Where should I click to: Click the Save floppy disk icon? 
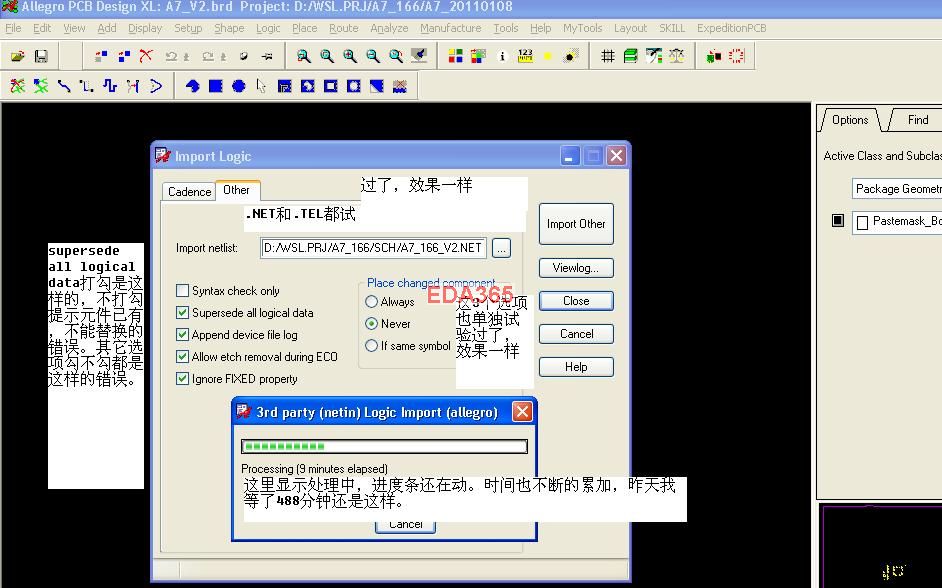41,56
